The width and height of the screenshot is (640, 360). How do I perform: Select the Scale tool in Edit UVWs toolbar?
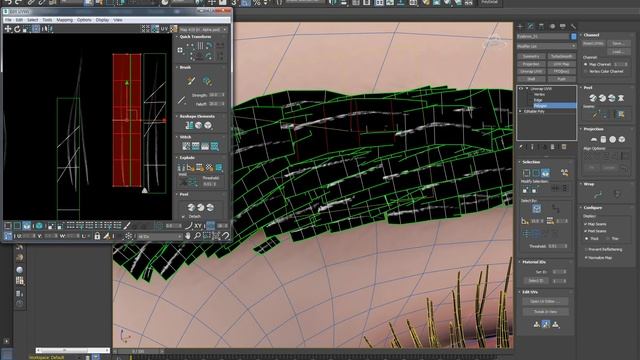pos(26,29)
